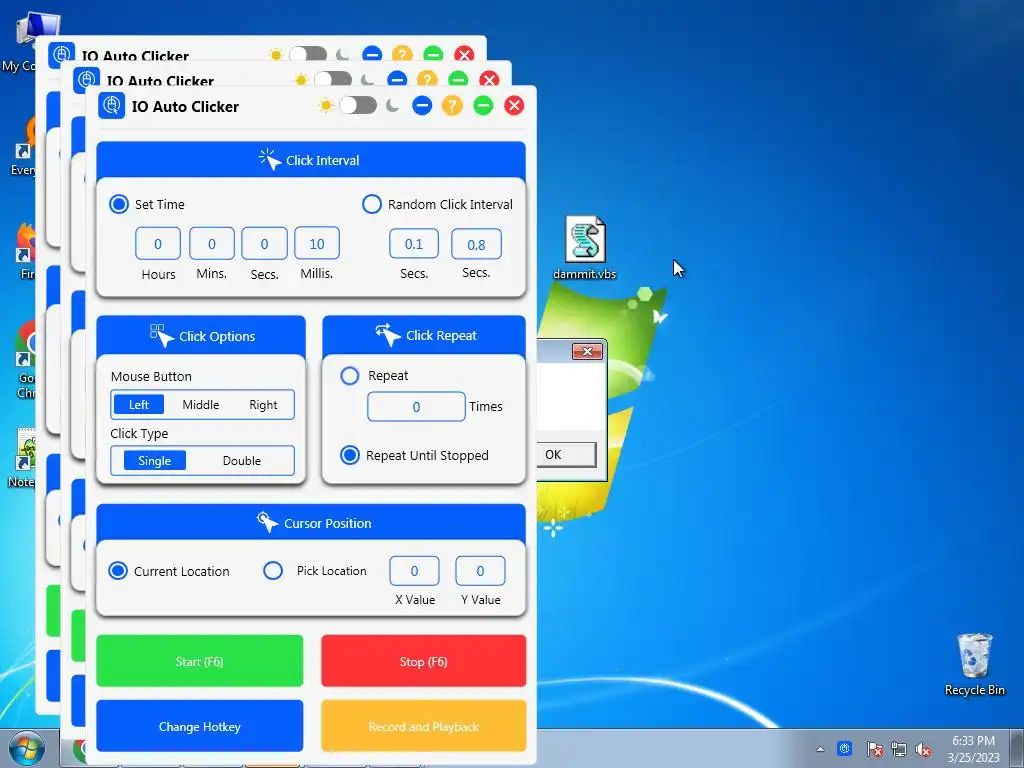The image size is (1024, 768).
Task: Click the Change Hotkey button
Action: coord(200,726)
